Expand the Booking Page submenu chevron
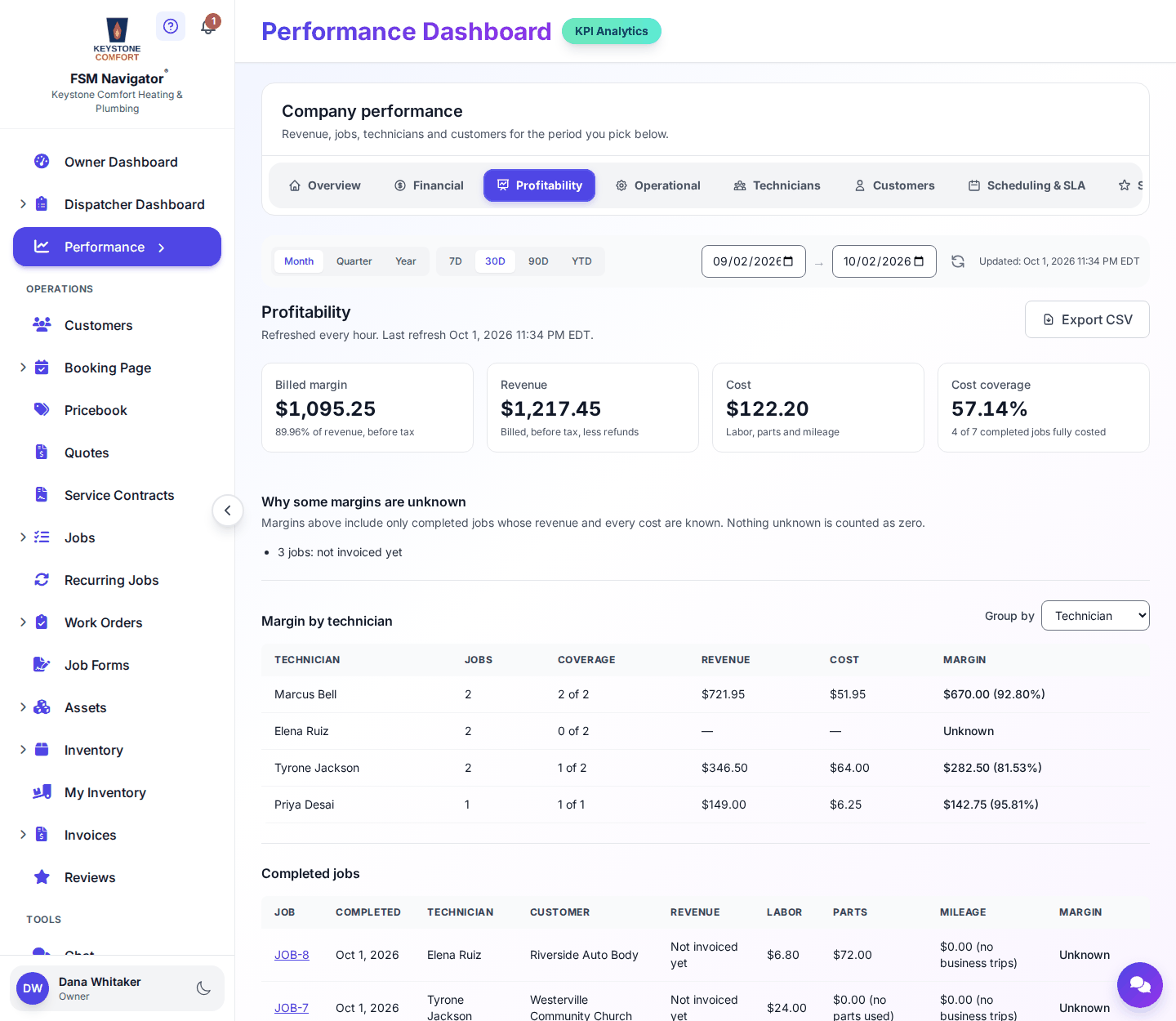 point(23,367)
